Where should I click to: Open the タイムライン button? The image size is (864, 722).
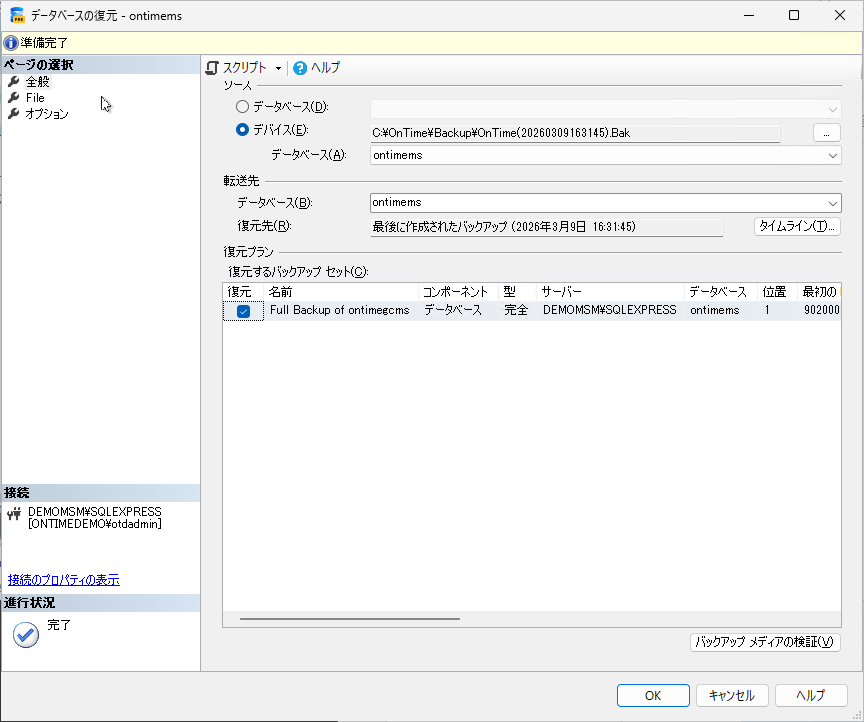click(797, 227)
